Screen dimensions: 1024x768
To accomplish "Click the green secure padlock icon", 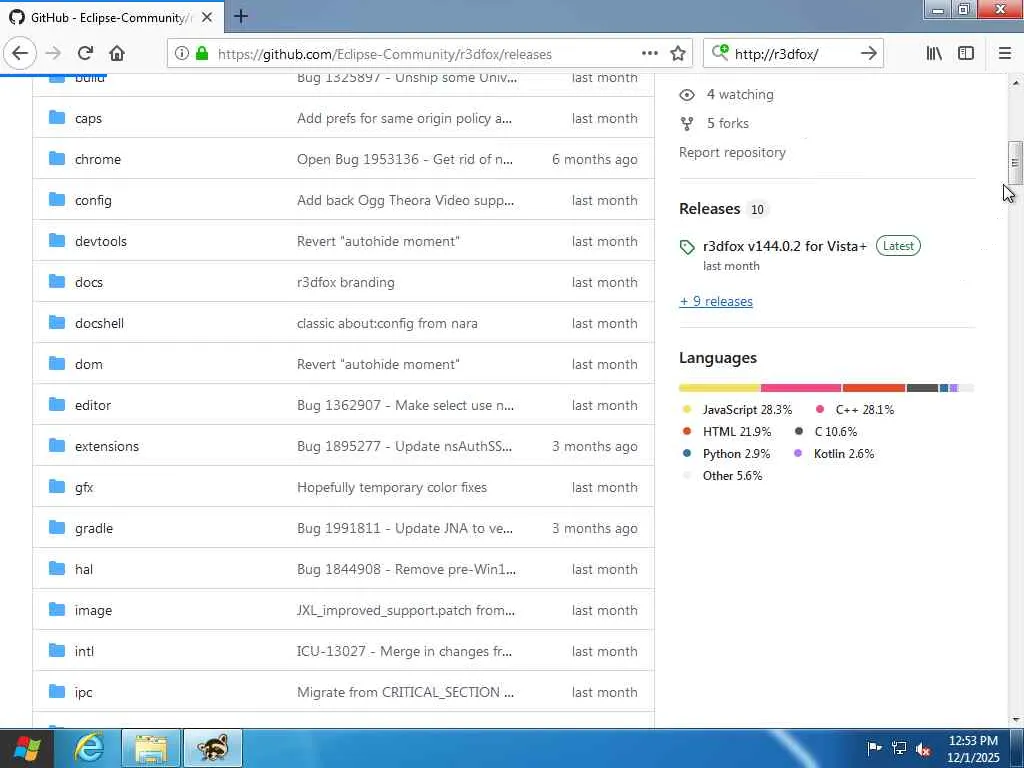I will [x=202, y=54].
